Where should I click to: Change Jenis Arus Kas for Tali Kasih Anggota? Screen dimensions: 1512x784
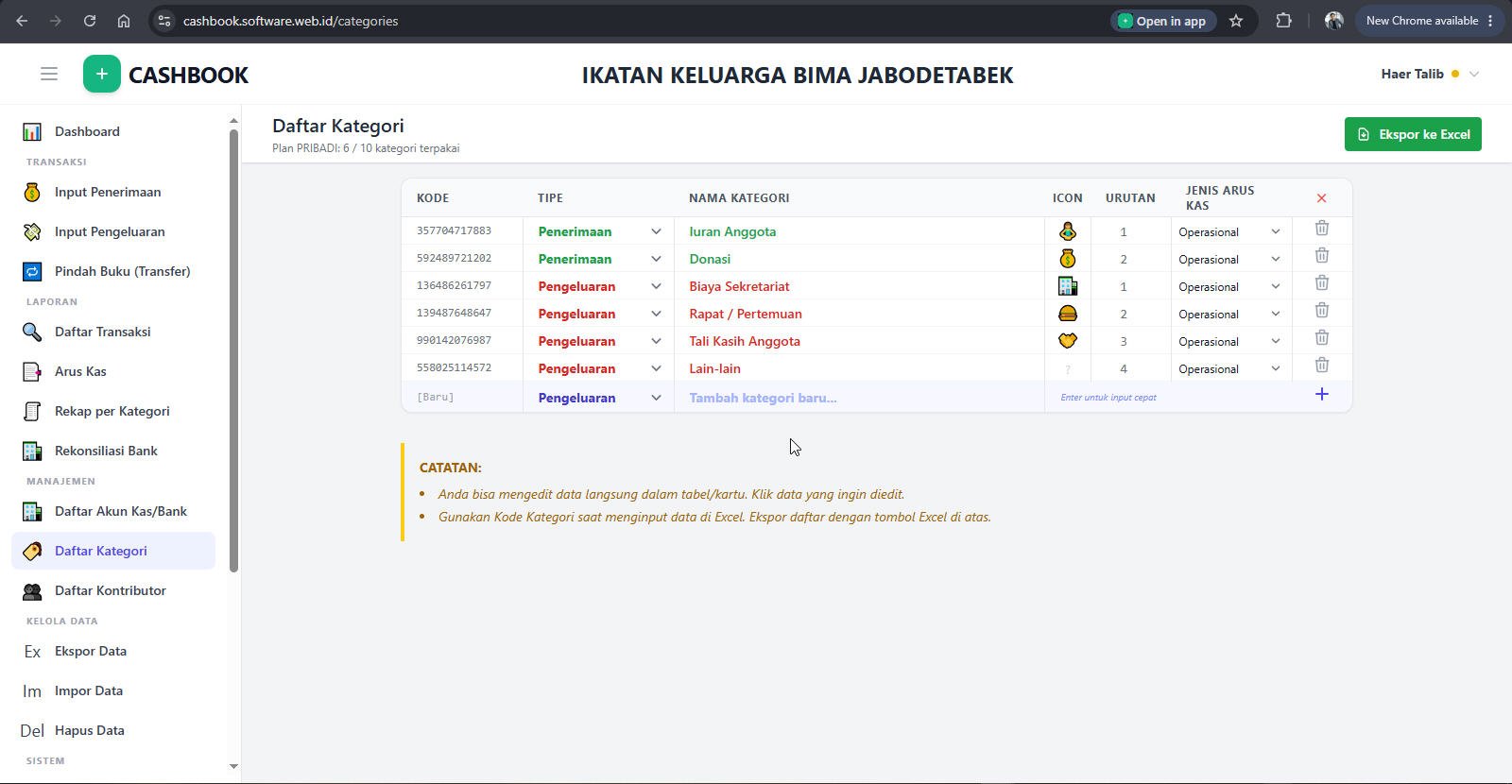pyautogui.click(x=1230, y=341)
